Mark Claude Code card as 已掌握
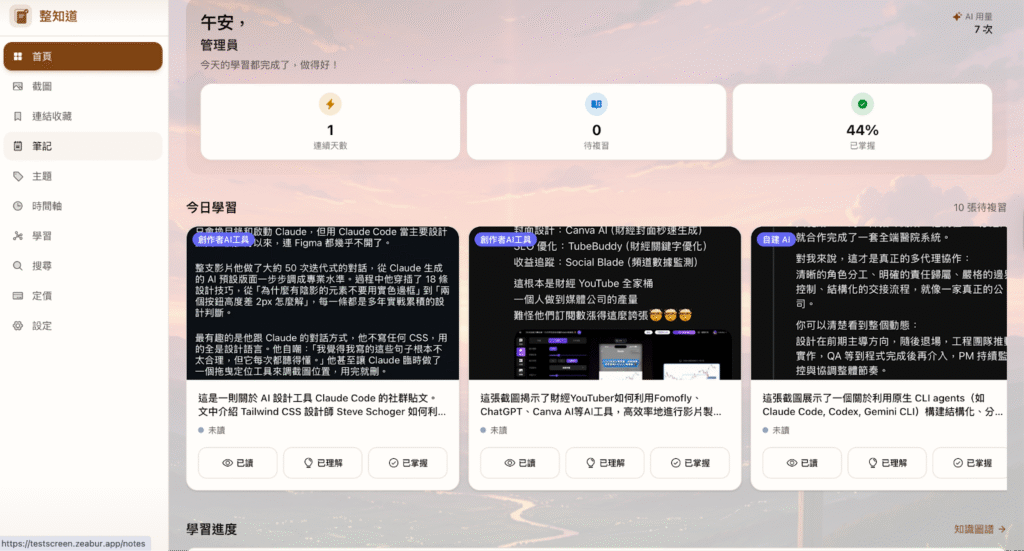This screenshot has width=1024, height=551. point(408,463)
